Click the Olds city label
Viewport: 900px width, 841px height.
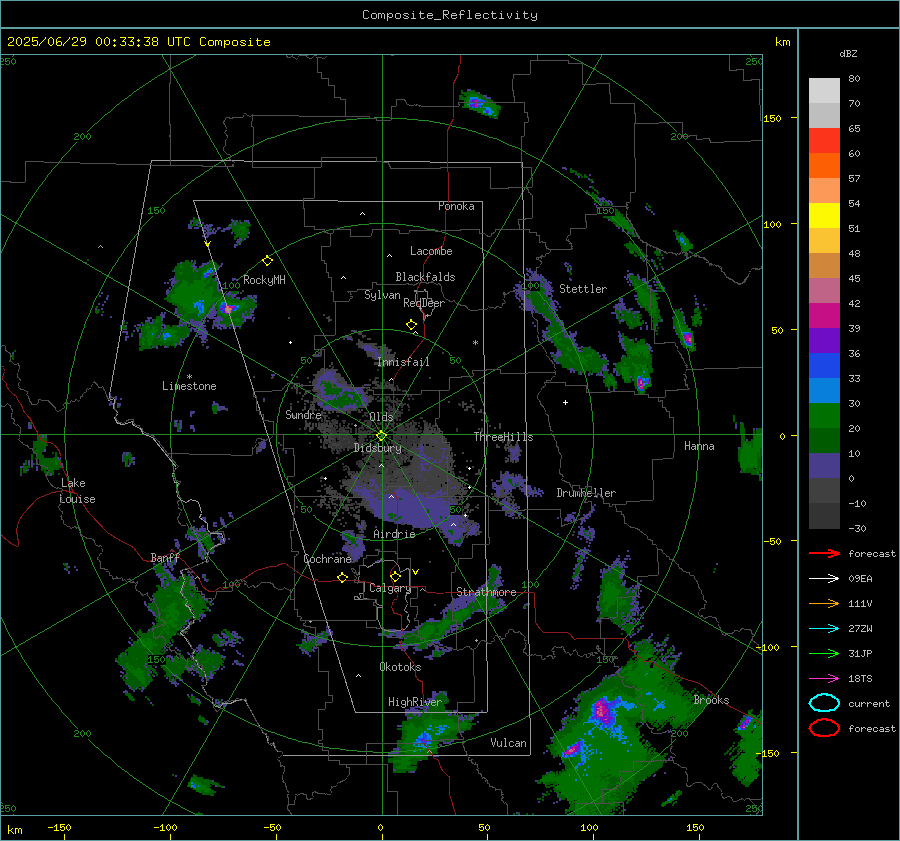(x=381, y=417)
